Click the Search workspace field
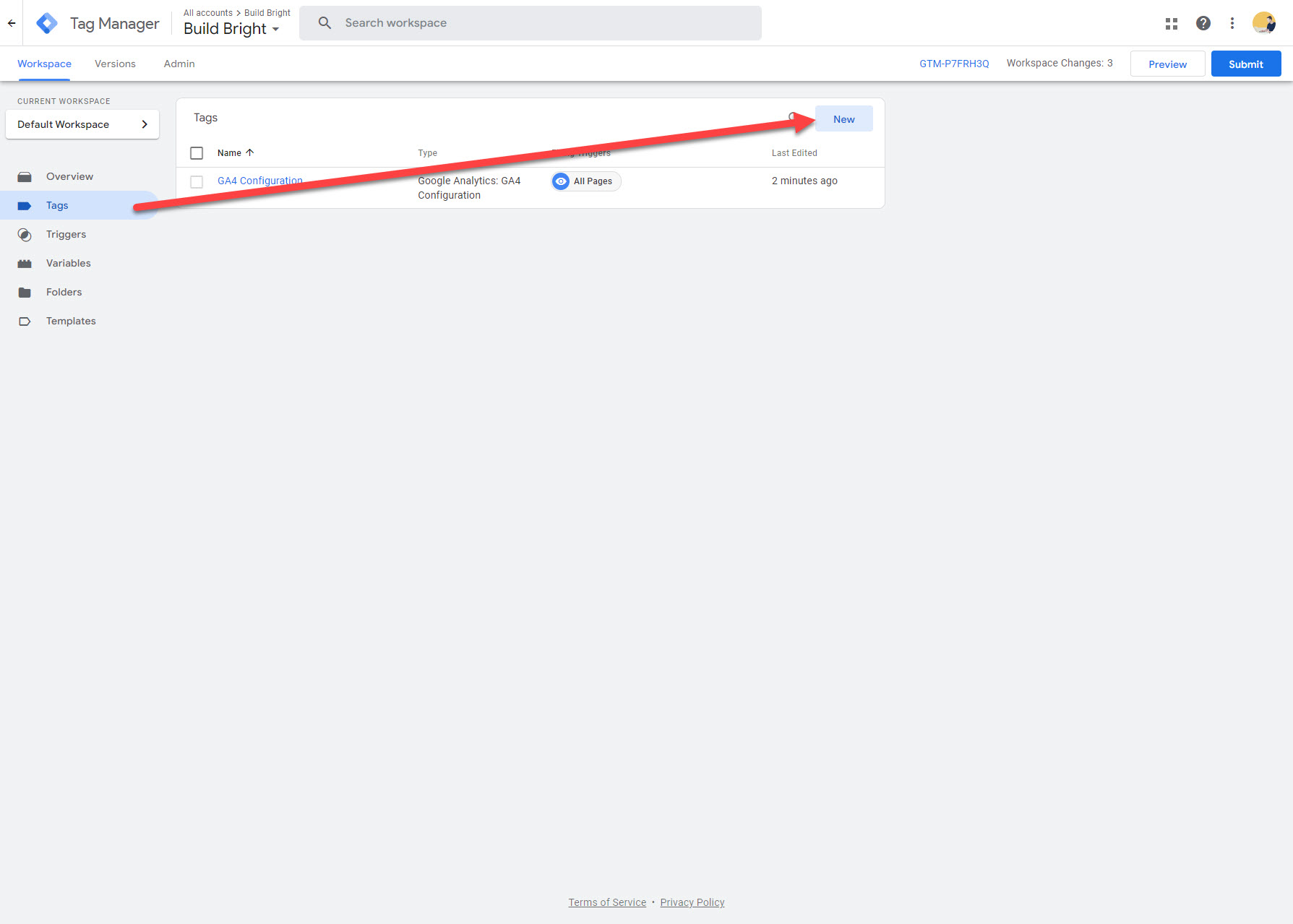This screenshot has width=1293, height=924. 530,23
